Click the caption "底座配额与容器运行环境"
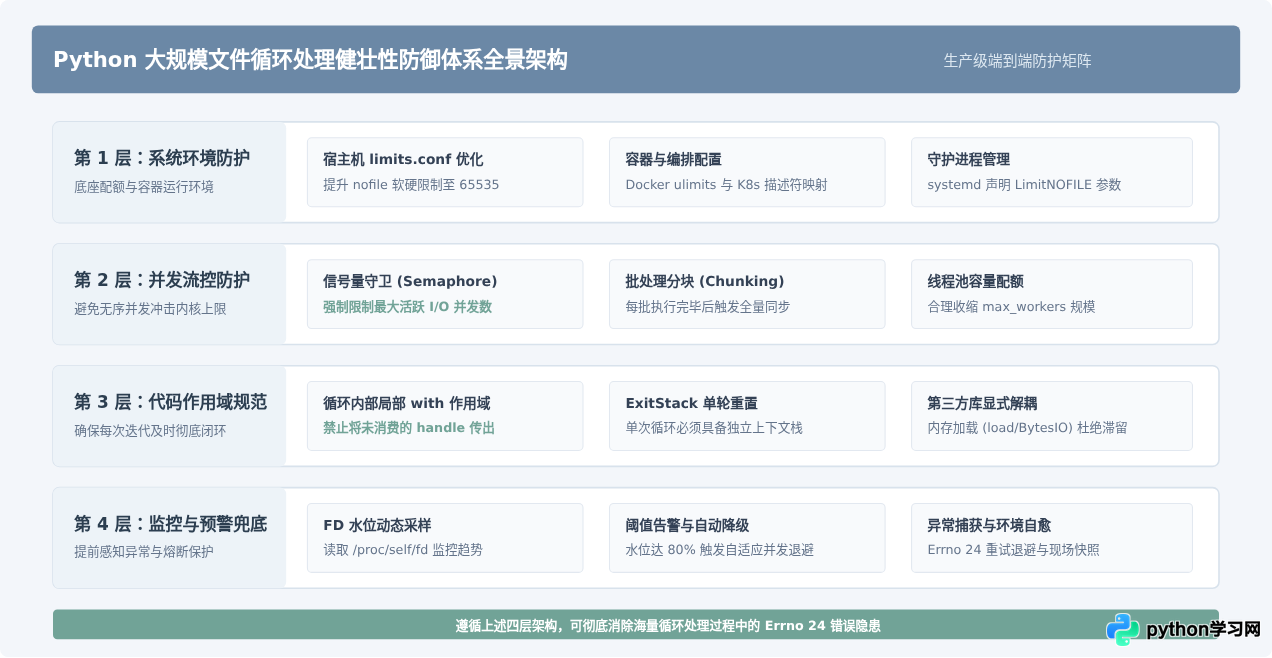Viewport: 1272px width, 658px height. click(144, 187)
